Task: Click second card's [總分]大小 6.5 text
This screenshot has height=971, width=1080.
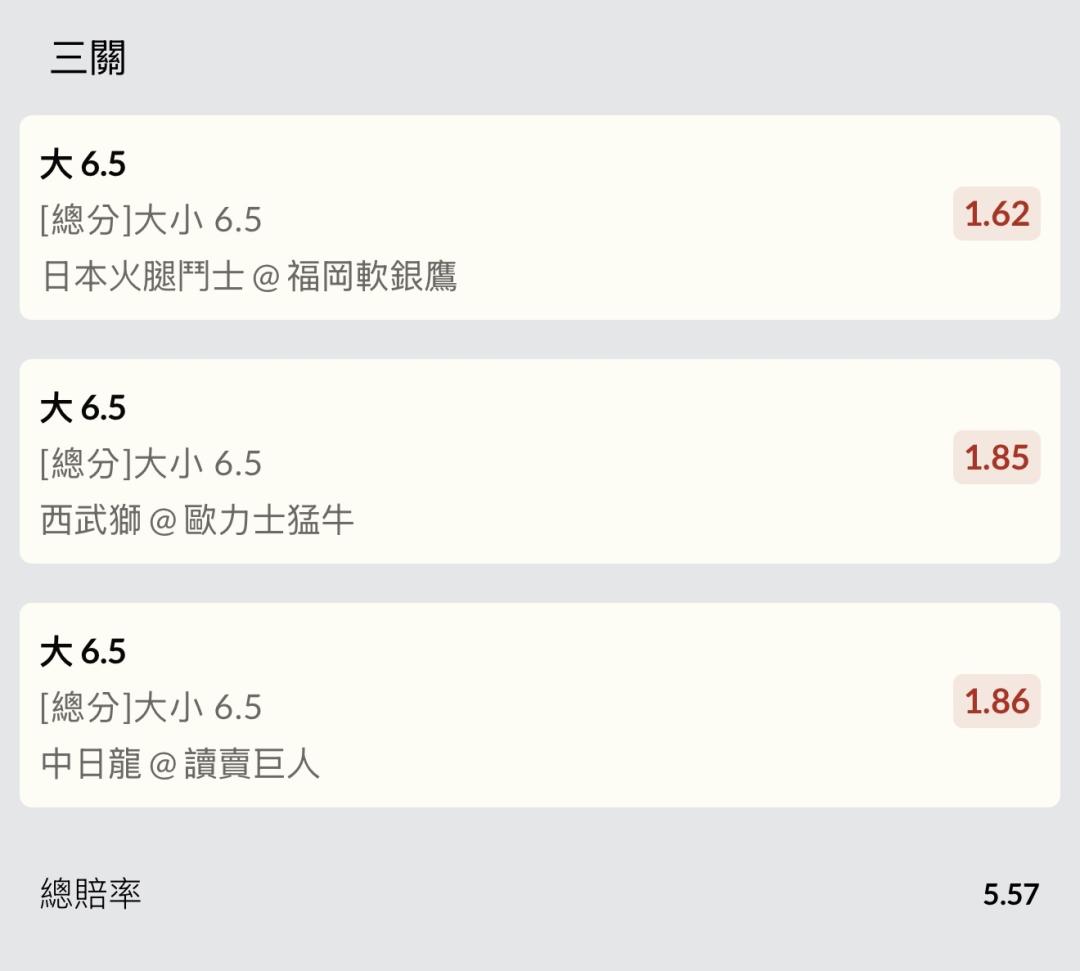Action: point(151,463)
